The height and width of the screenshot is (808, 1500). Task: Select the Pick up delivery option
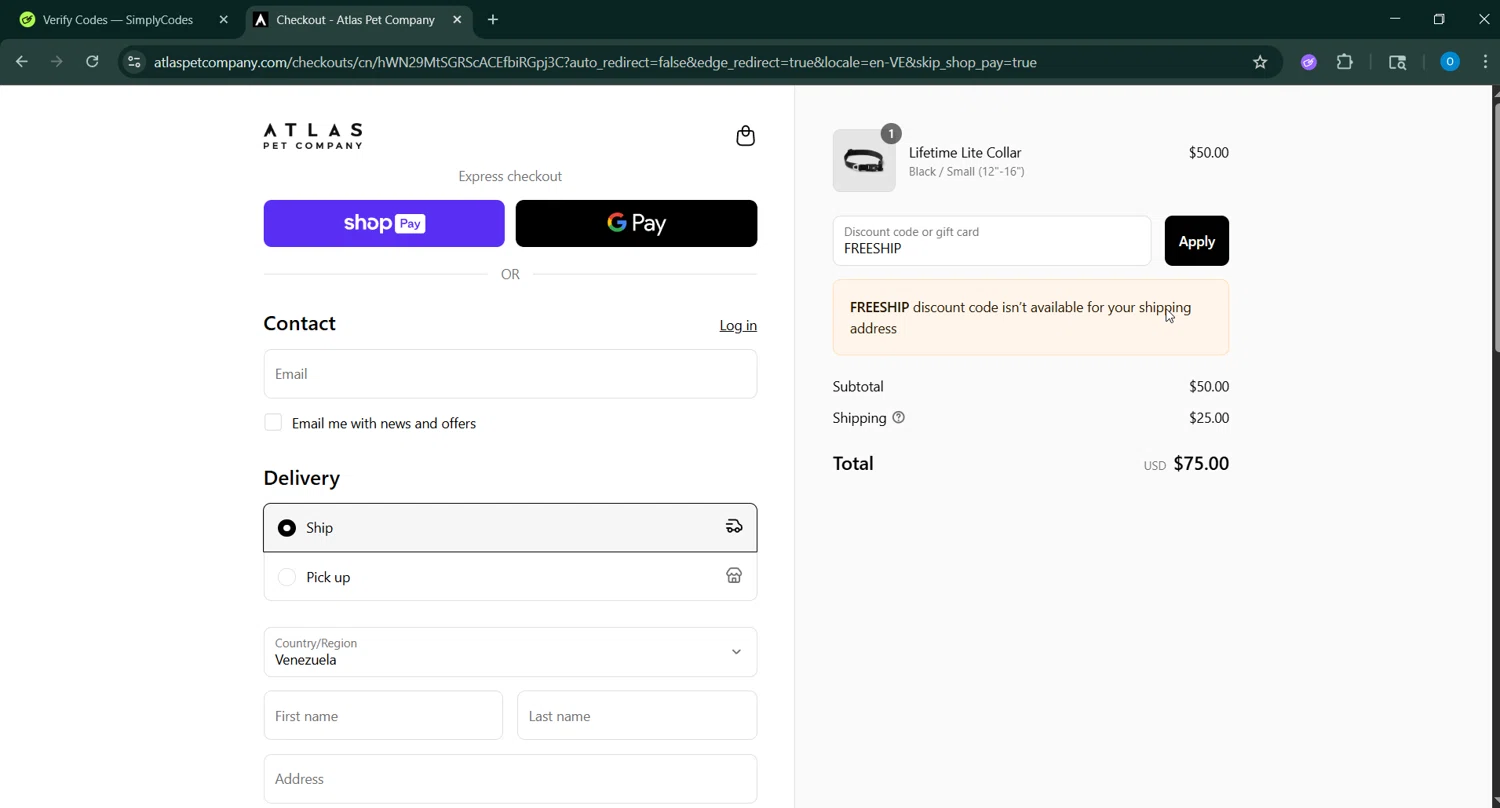(510, 577)
